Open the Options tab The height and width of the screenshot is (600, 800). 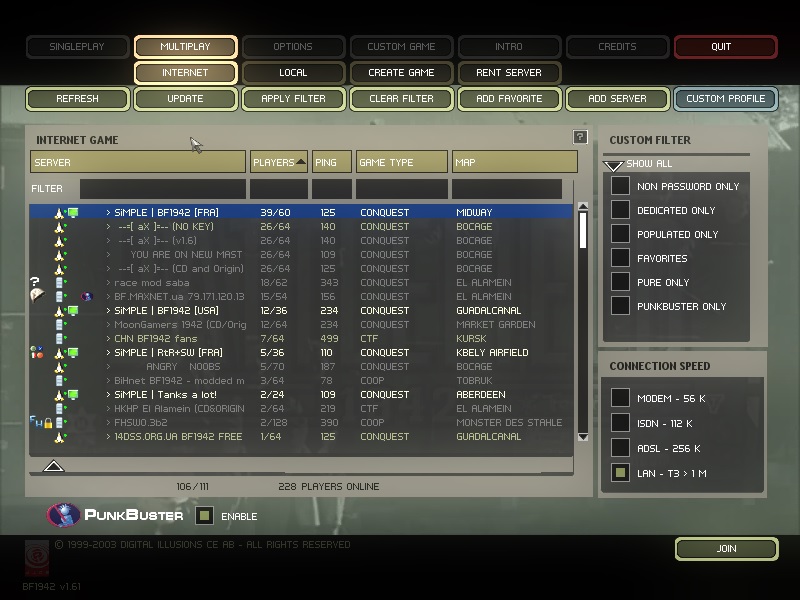point(293,46)
